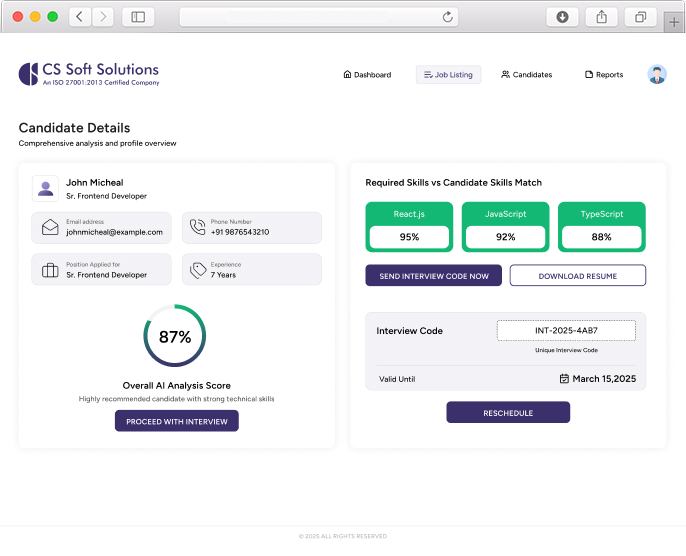The image size is (686, 556).
Task: Click the email envelope icon
Action: point(50,227)
